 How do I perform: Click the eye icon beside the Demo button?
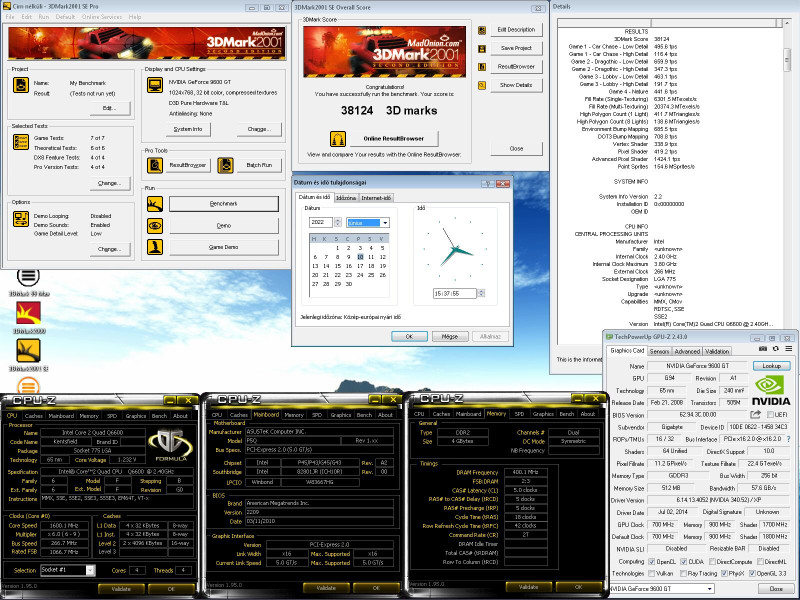pyautogui.click(x=155, y=226)
